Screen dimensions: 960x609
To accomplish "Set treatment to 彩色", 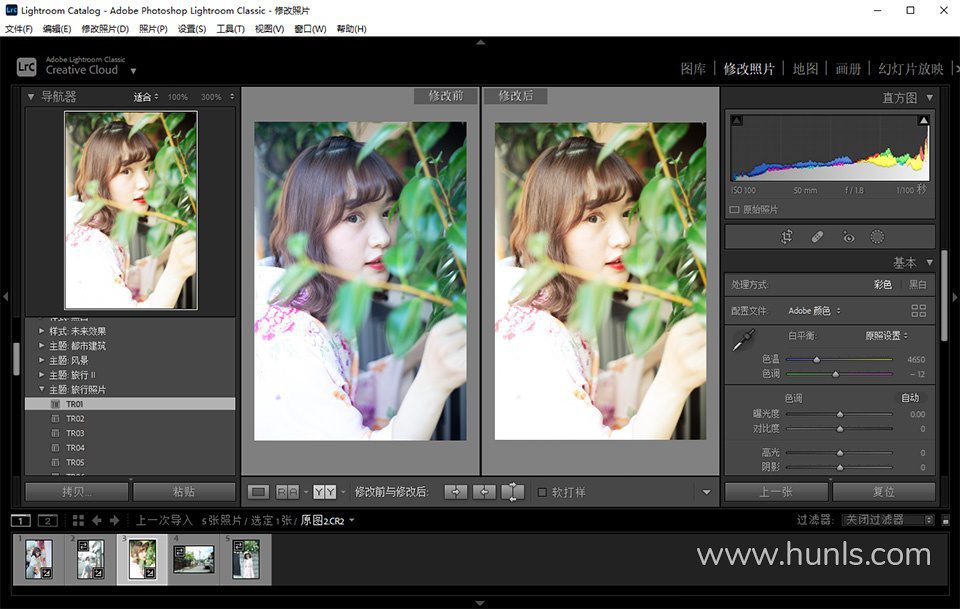I will point(882,285).
